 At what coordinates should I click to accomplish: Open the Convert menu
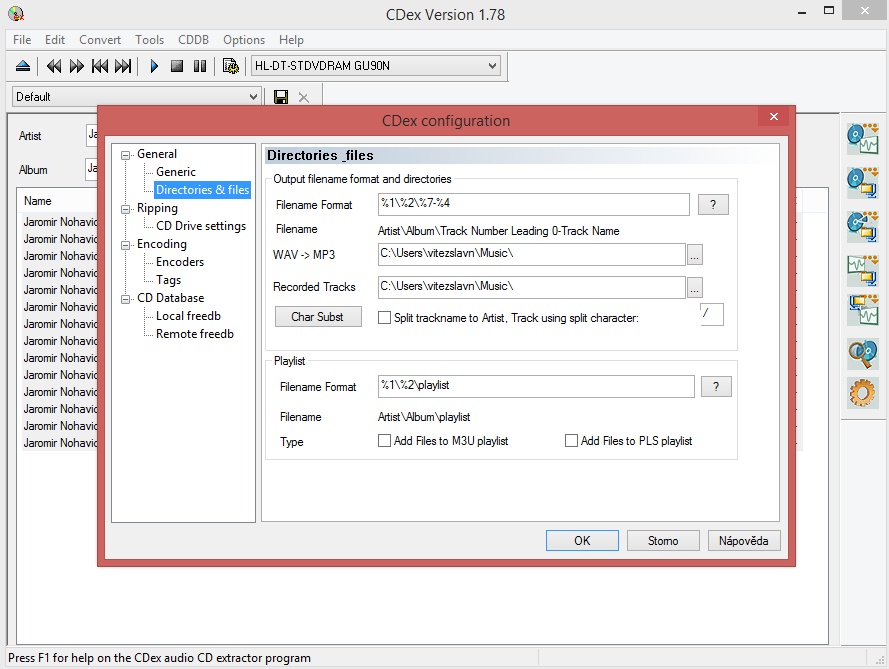pos(100,40)
